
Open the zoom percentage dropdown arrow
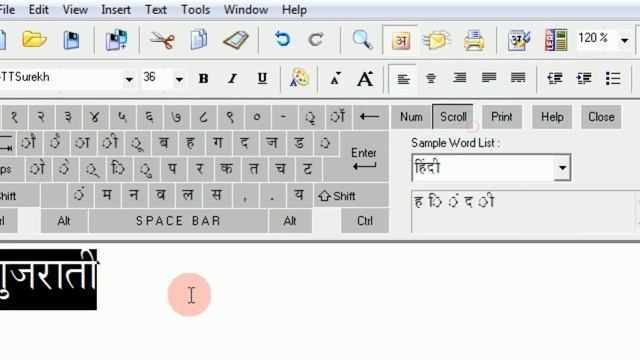pyautogui.click(x=624, y=40)
